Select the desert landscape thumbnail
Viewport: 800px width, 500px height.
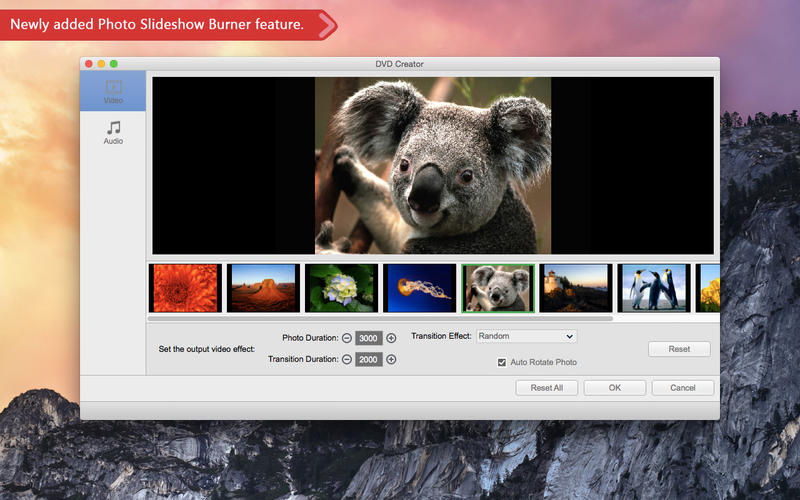pyautogui.click(x=263, y=288)
